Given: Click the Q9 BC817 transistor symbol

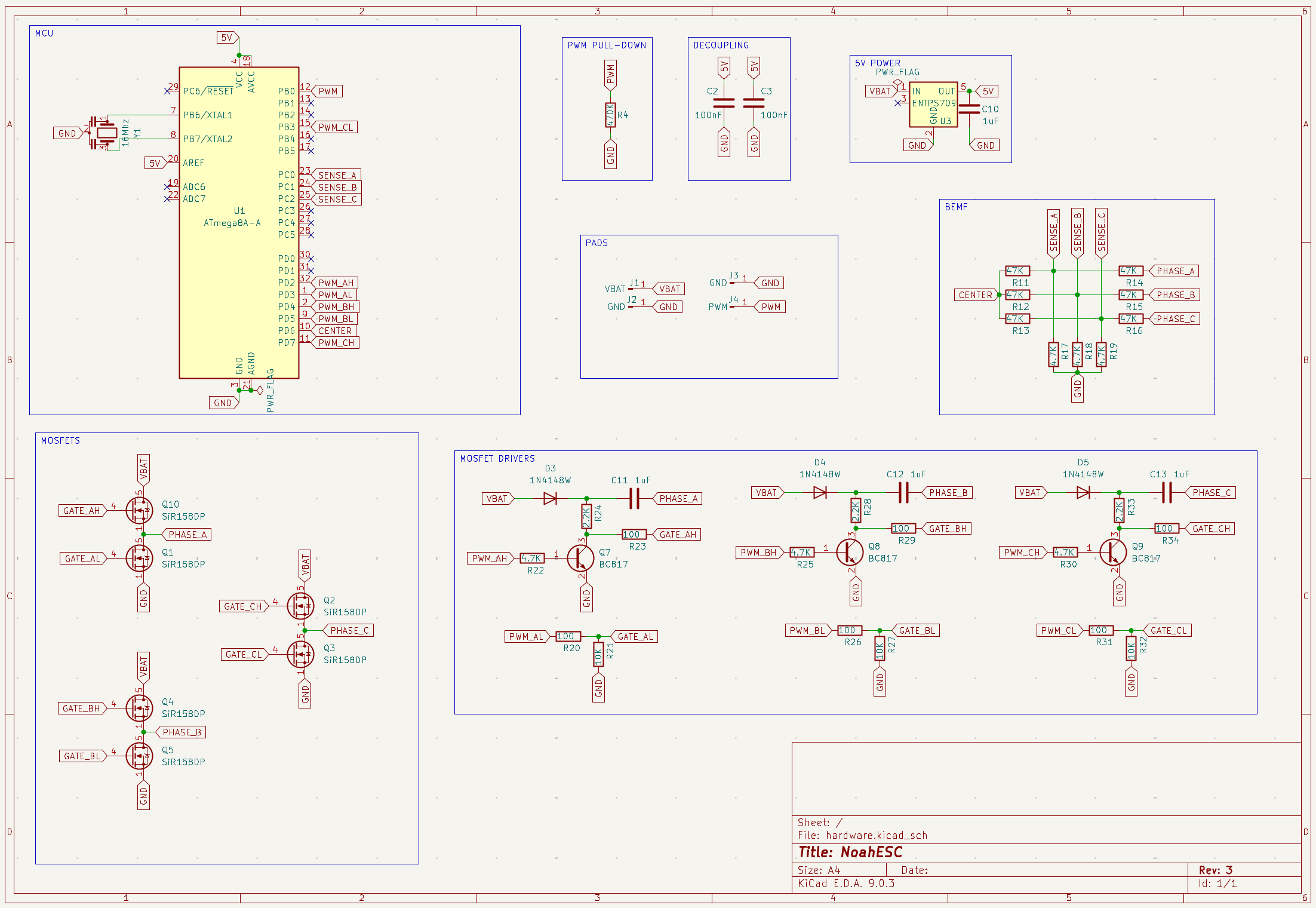Looking at the screenshot, I should 1113,552.
